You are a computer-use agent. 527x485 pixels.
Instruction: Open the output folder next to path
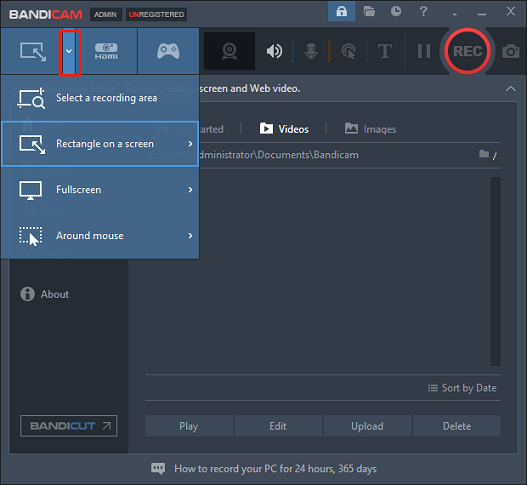[484, 154]
